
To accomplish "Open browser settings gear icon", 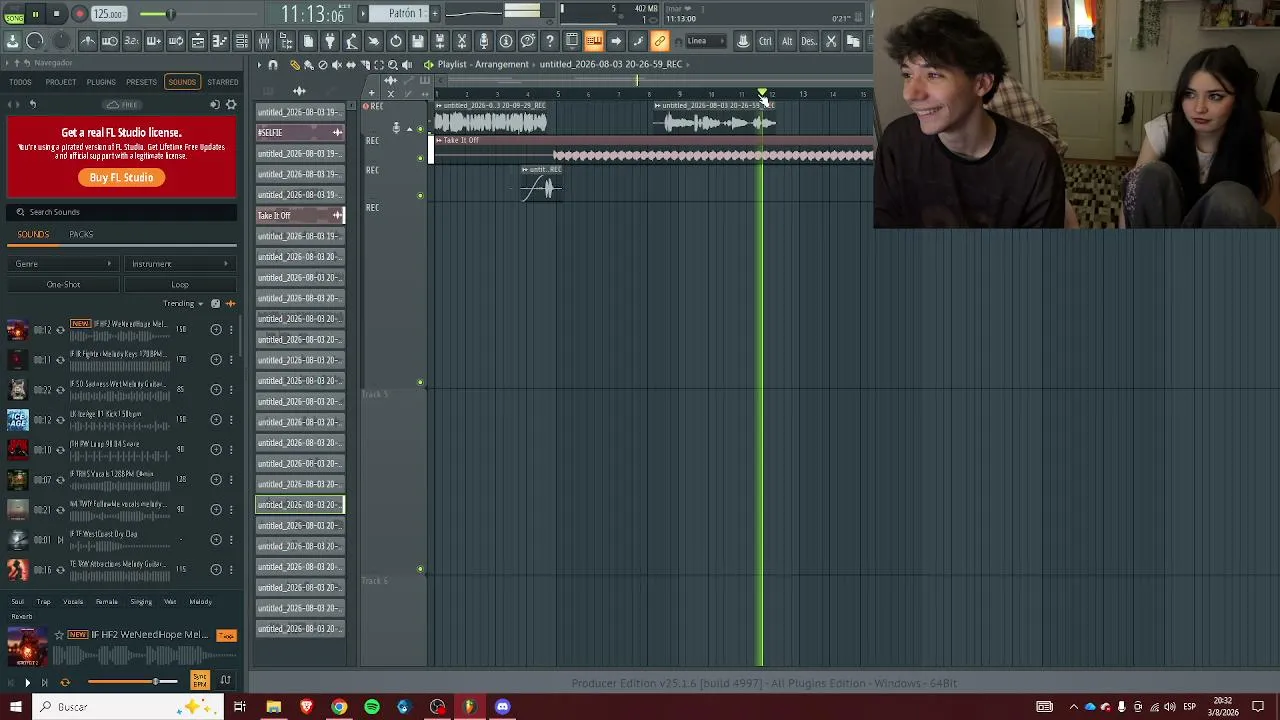I will [231, 105].
